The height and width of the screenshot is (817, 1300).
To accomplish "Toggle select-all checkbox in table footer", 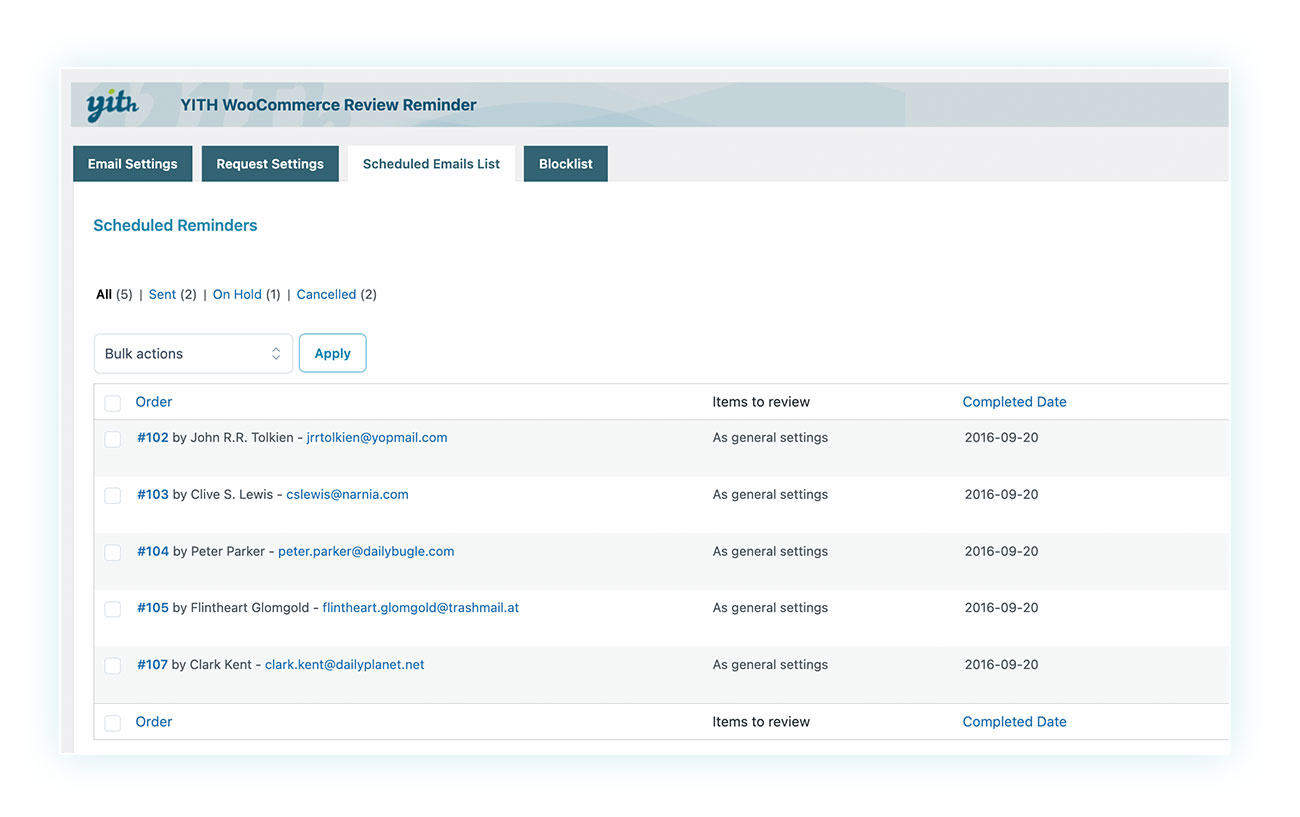I will 113,723.
